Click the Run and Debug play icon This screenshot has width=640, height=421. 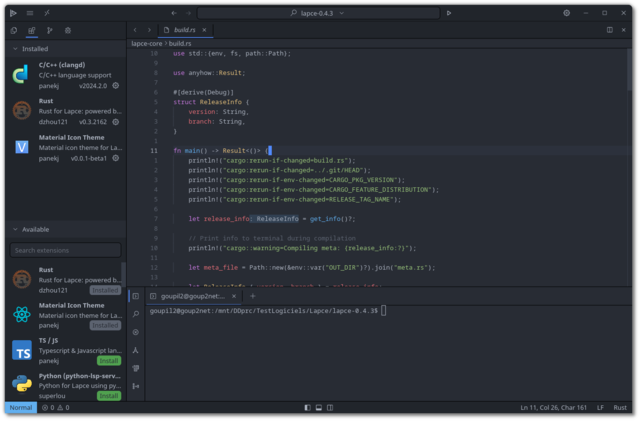449,13
